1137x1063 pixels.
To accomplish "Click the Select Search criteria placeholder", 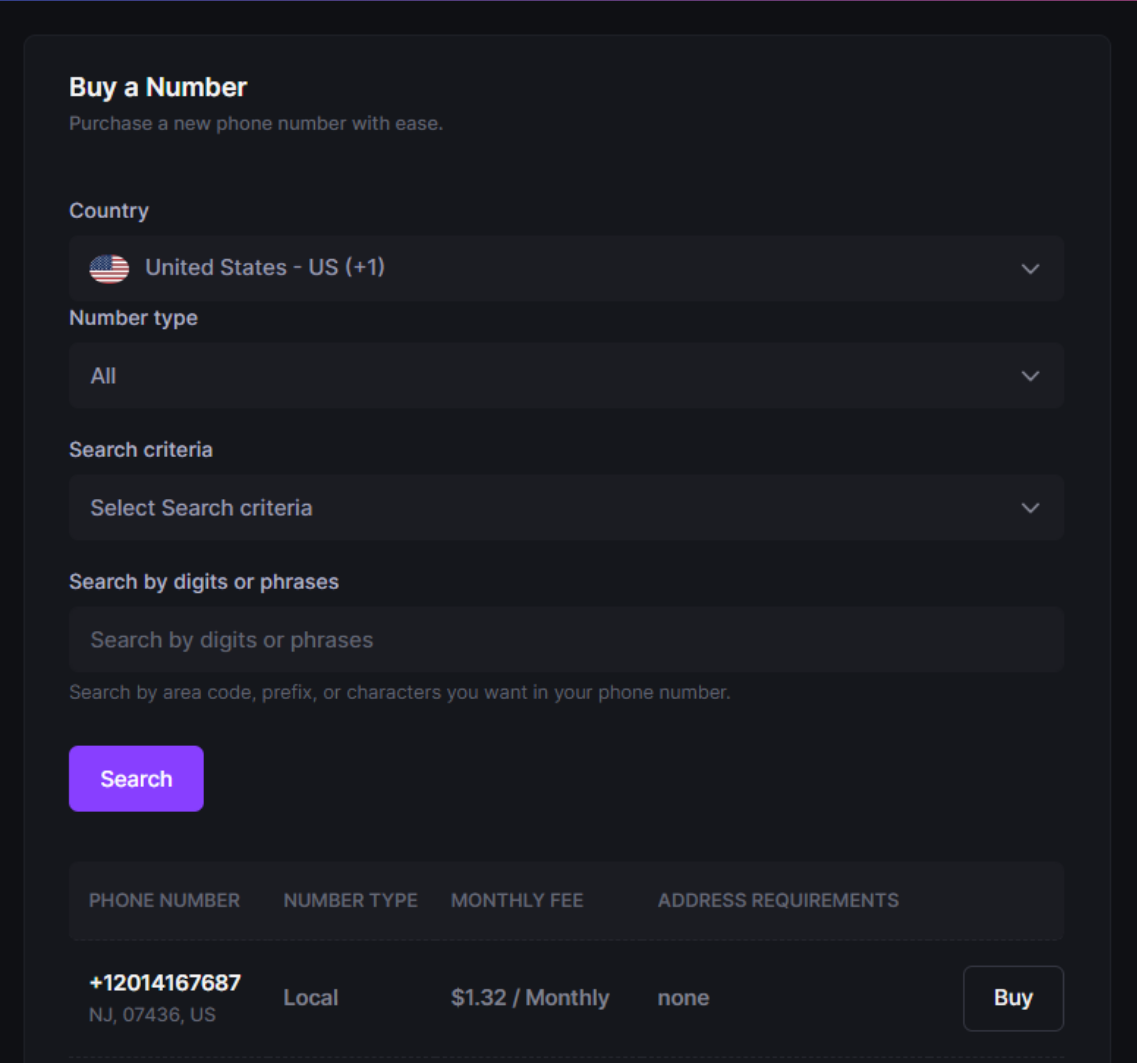I will (202, 508).
